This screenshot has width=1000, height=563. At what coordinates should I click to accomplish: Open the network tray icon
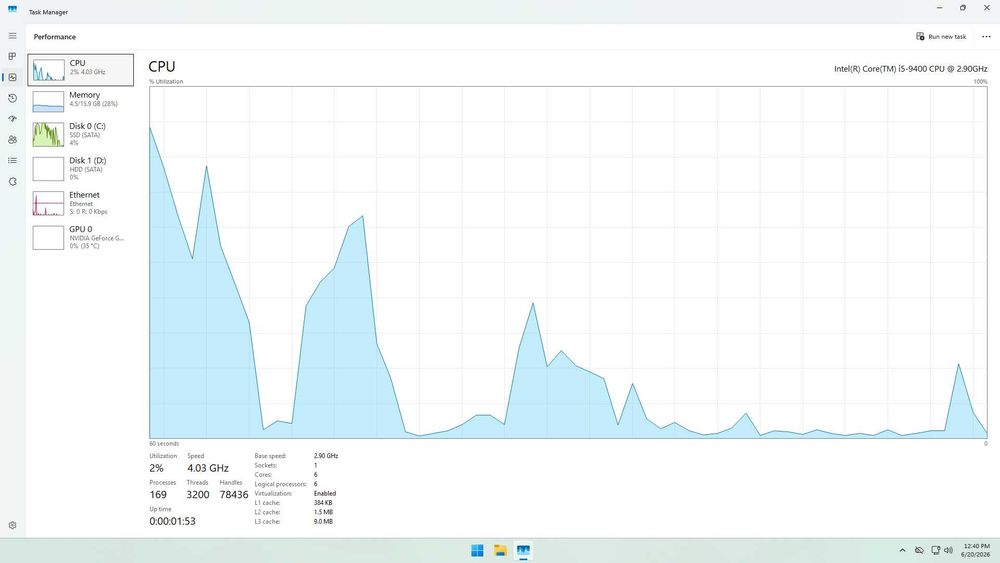pyautogui.click(x=935, y=550)
